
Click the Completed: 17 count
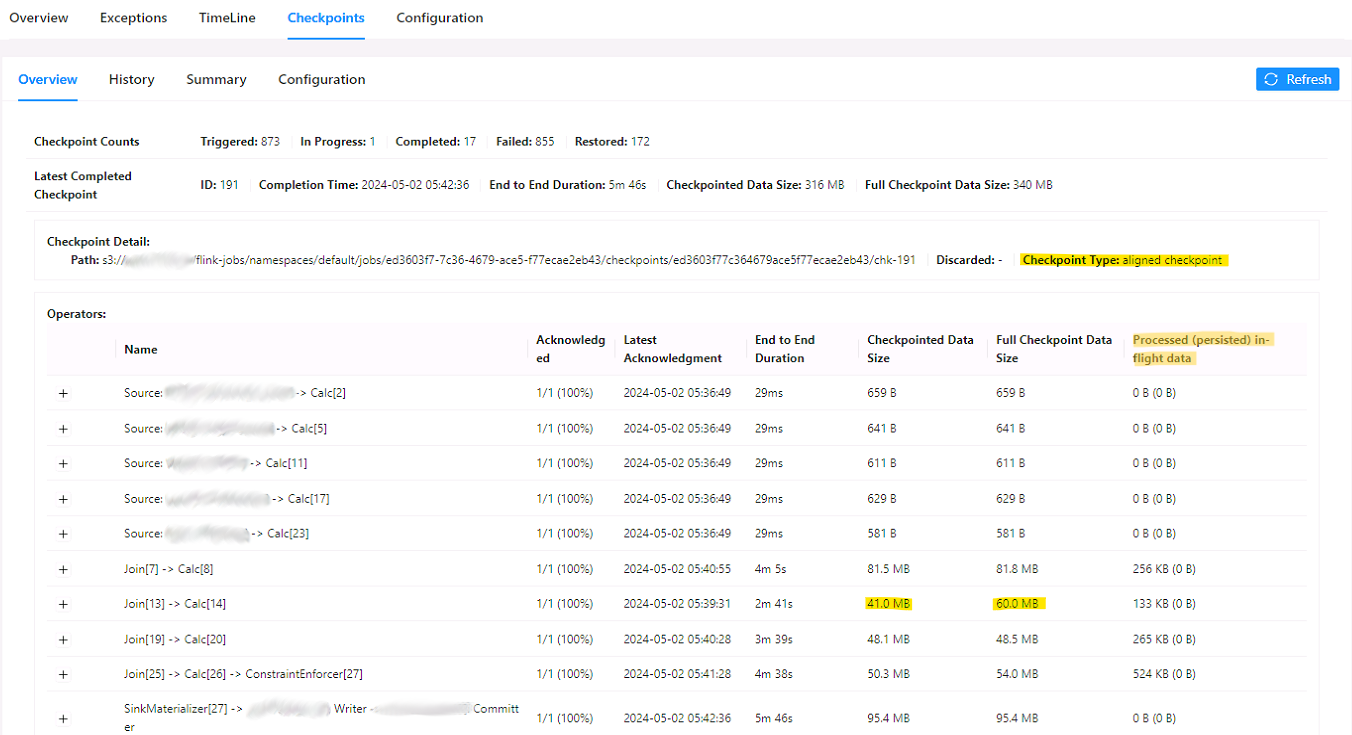point(435,142)
